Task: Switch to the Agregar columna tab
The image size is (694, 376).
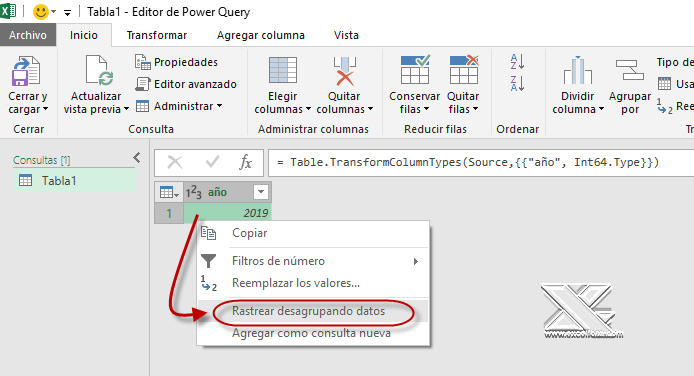Action: point(261,35)
